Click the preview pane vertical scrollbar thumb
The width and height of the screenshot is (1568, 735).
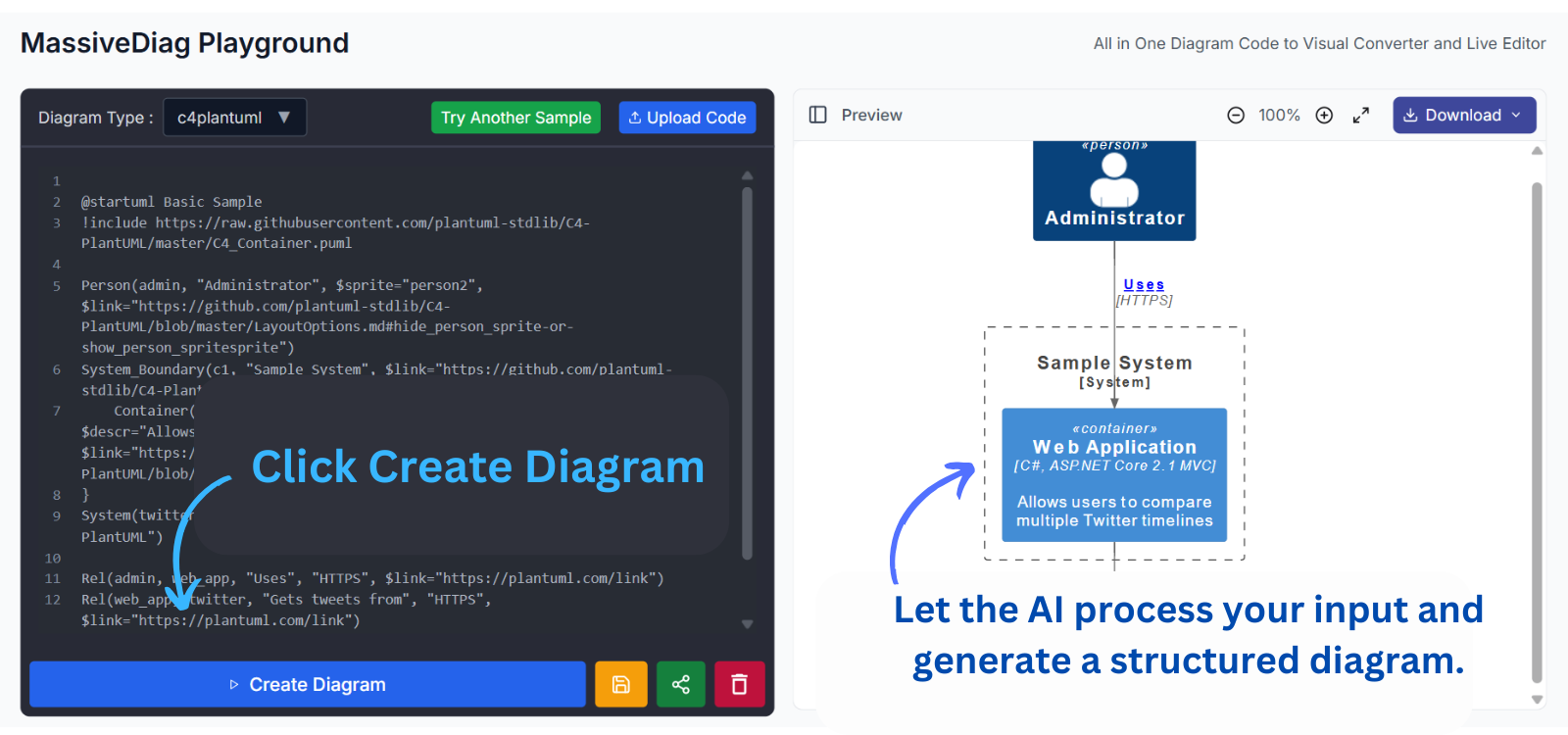1538,431
